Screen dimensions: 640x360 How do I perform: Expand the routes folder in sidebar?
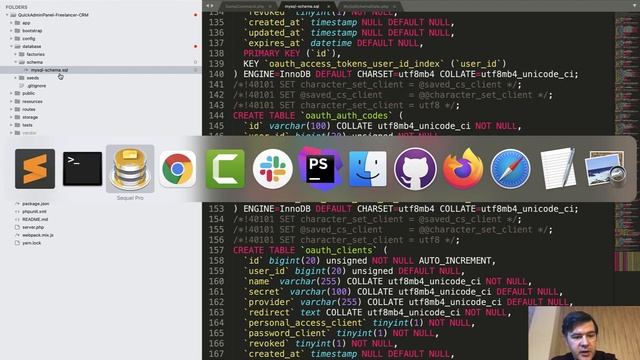(x=11, y=109)
